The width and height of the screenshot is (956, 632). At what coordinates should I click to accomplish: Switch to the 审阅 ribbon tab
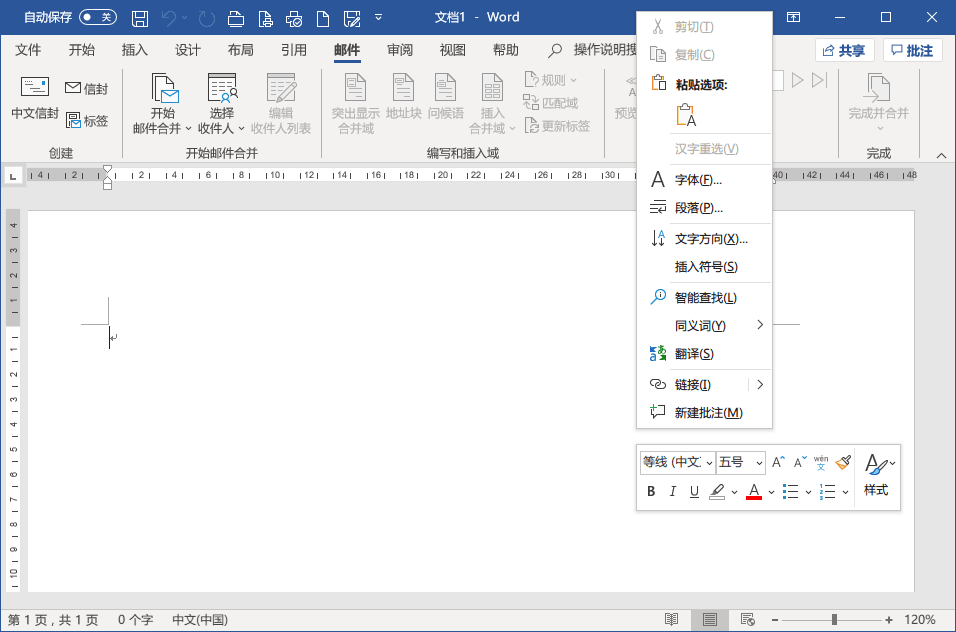399,48
